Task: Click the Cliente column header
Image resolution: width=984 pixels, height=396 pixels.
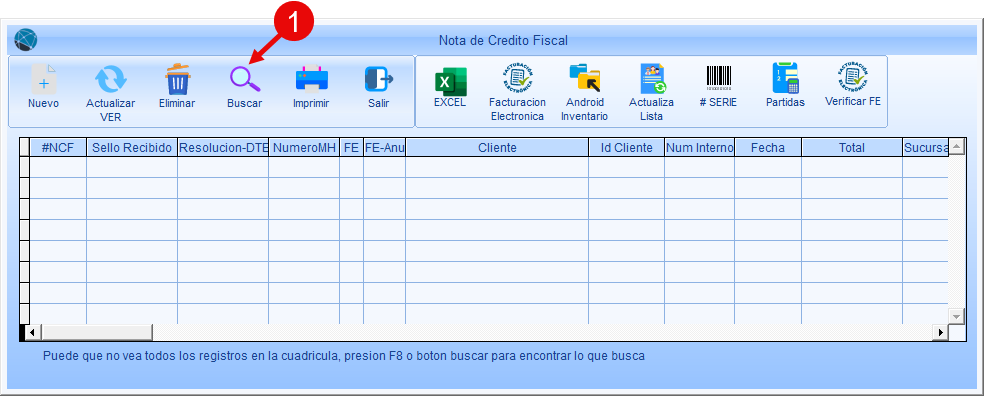Action: point(497,147)
